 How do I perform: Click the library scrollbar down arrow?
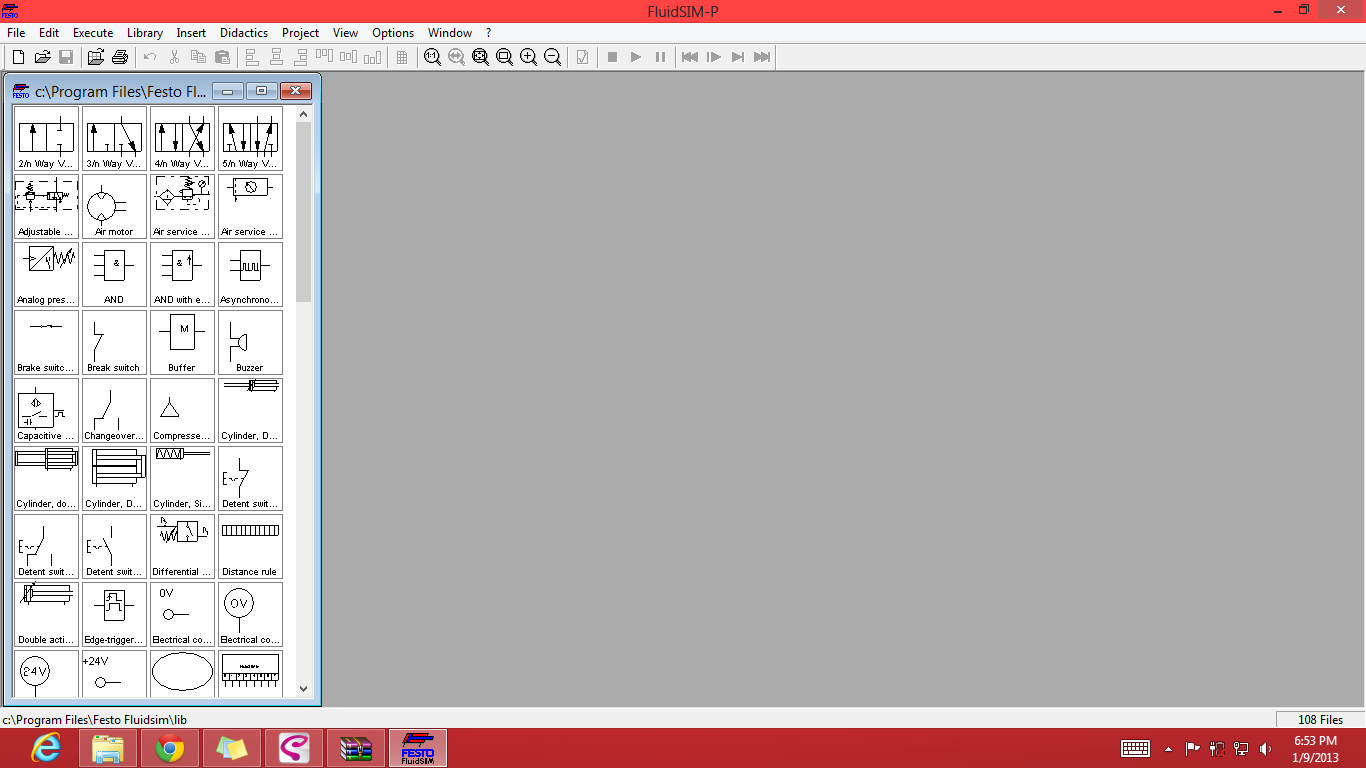pos(304,689)
